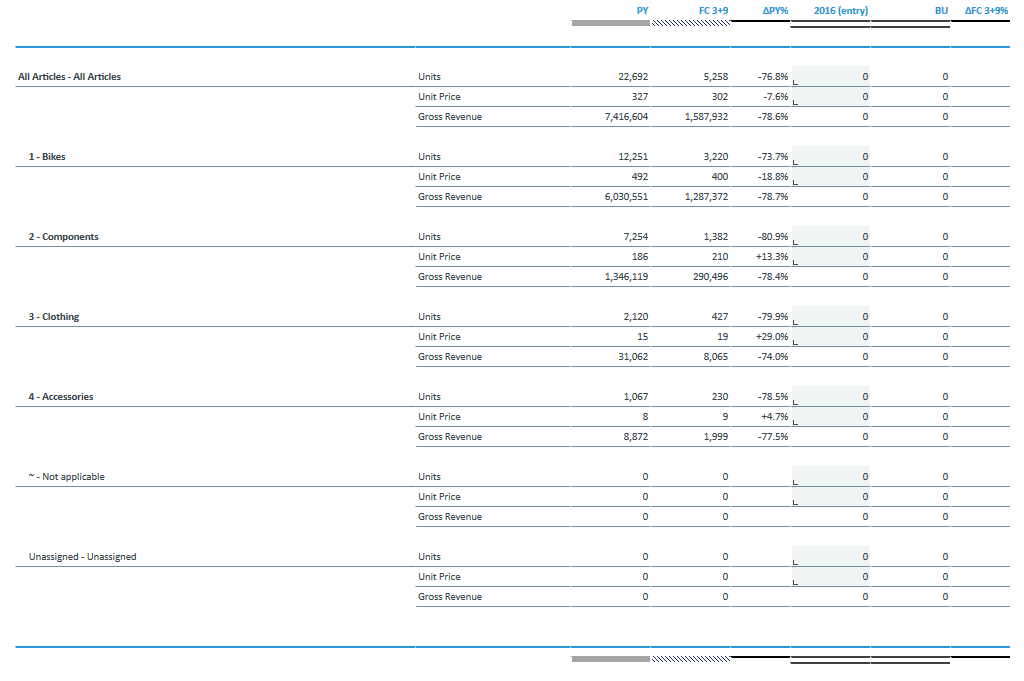1024x681 pixels.
Task: Select the entry marker in All Articles Units cell
Action: (x=795, y=80)
